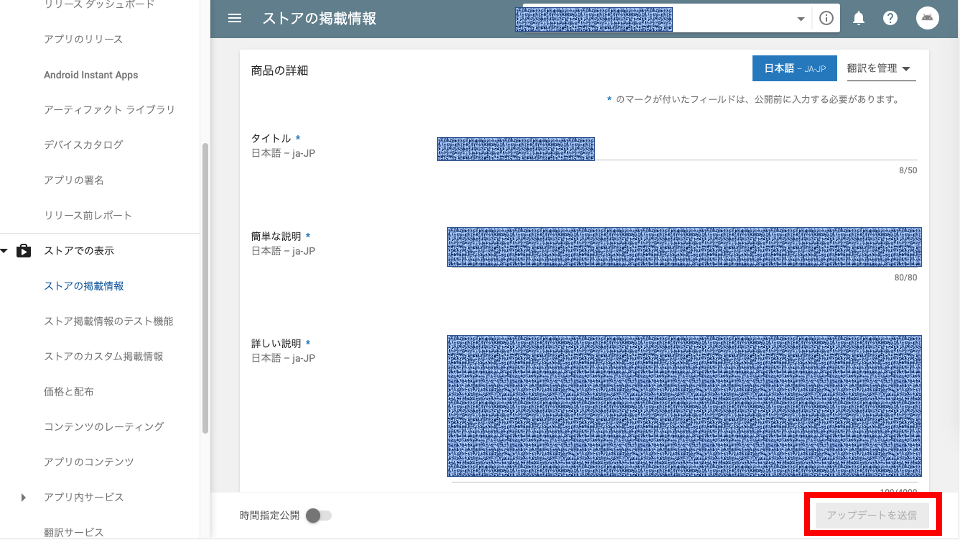Open the notifications bell
The width and height of the screenshot is (960, 540).
click(x=859, y=18)
